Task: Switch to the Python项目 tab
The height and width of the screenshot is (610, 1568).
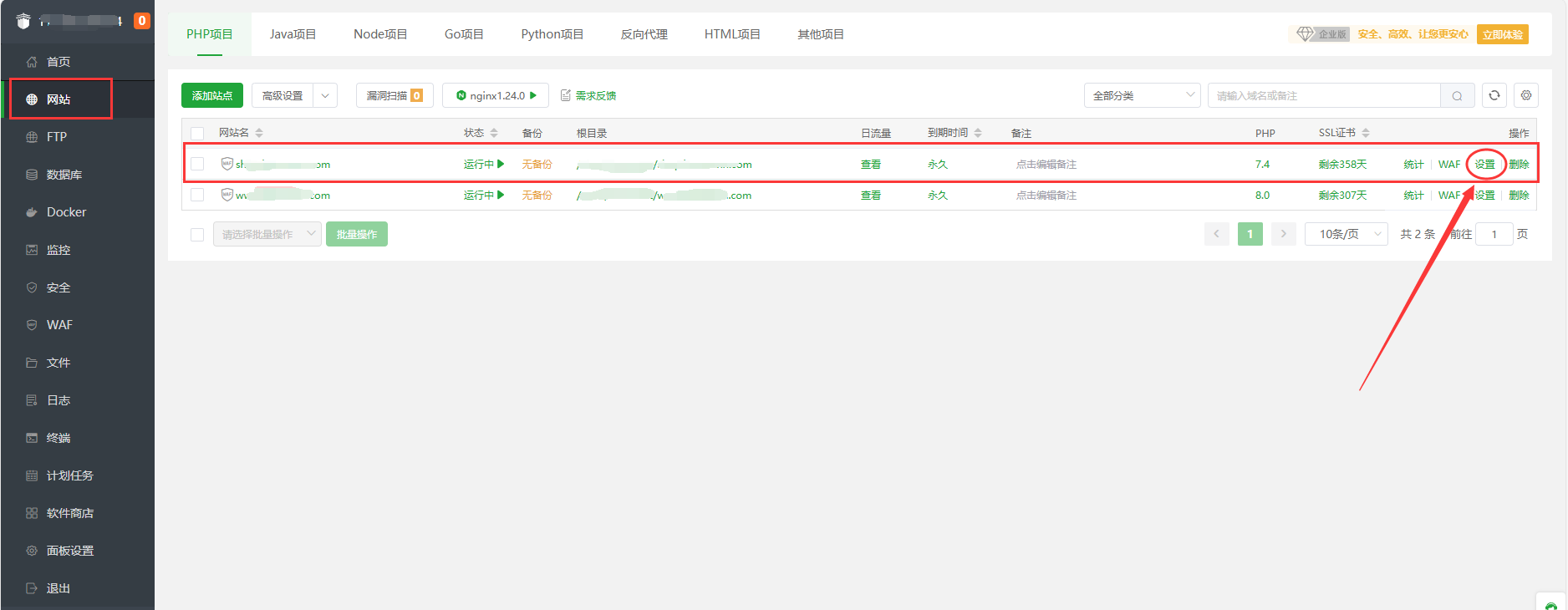Action: [552, 34]
